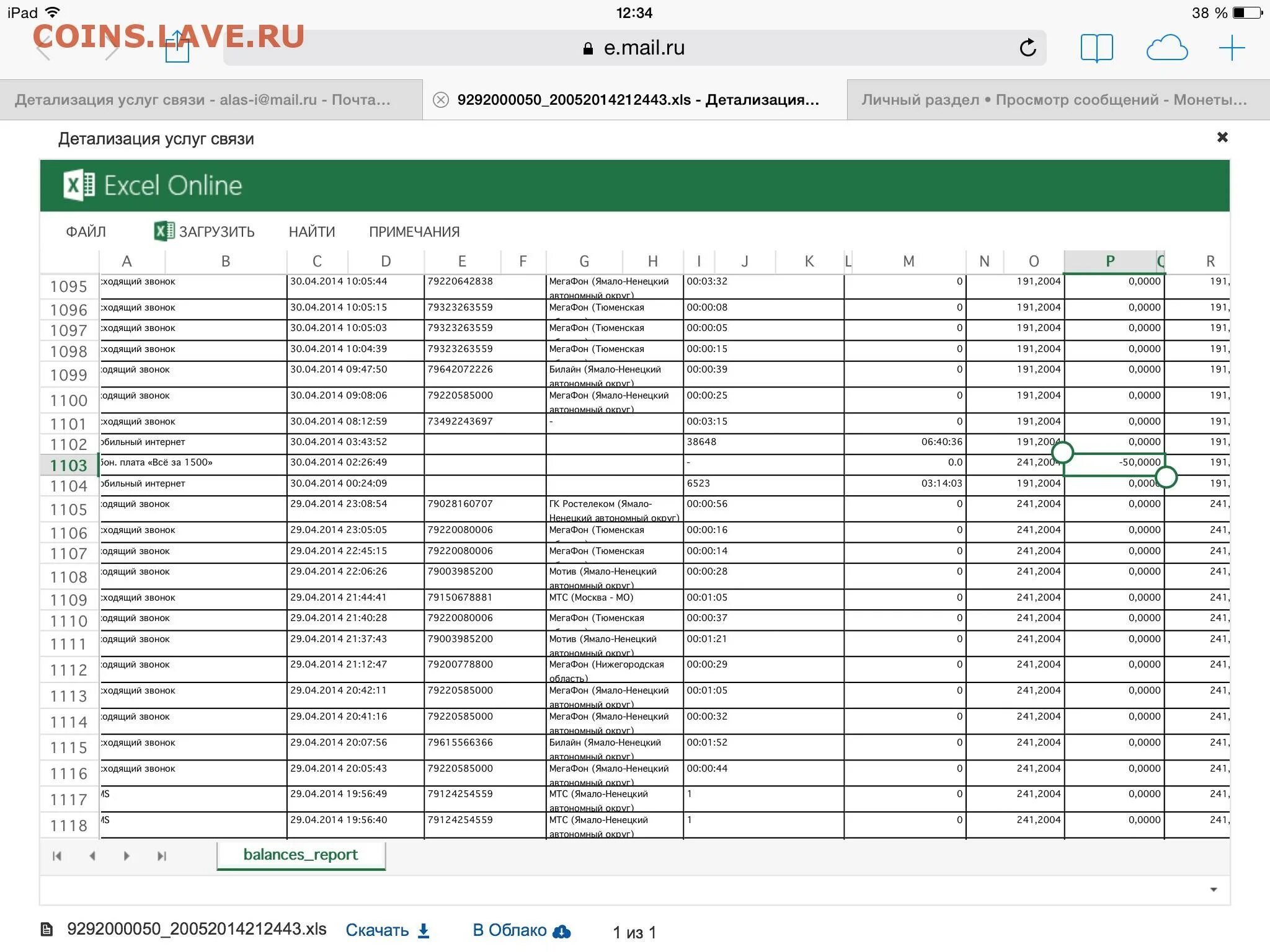Open the НАЙТИ menu item
Screen dimensions: 1270x952
click(312, 232)
